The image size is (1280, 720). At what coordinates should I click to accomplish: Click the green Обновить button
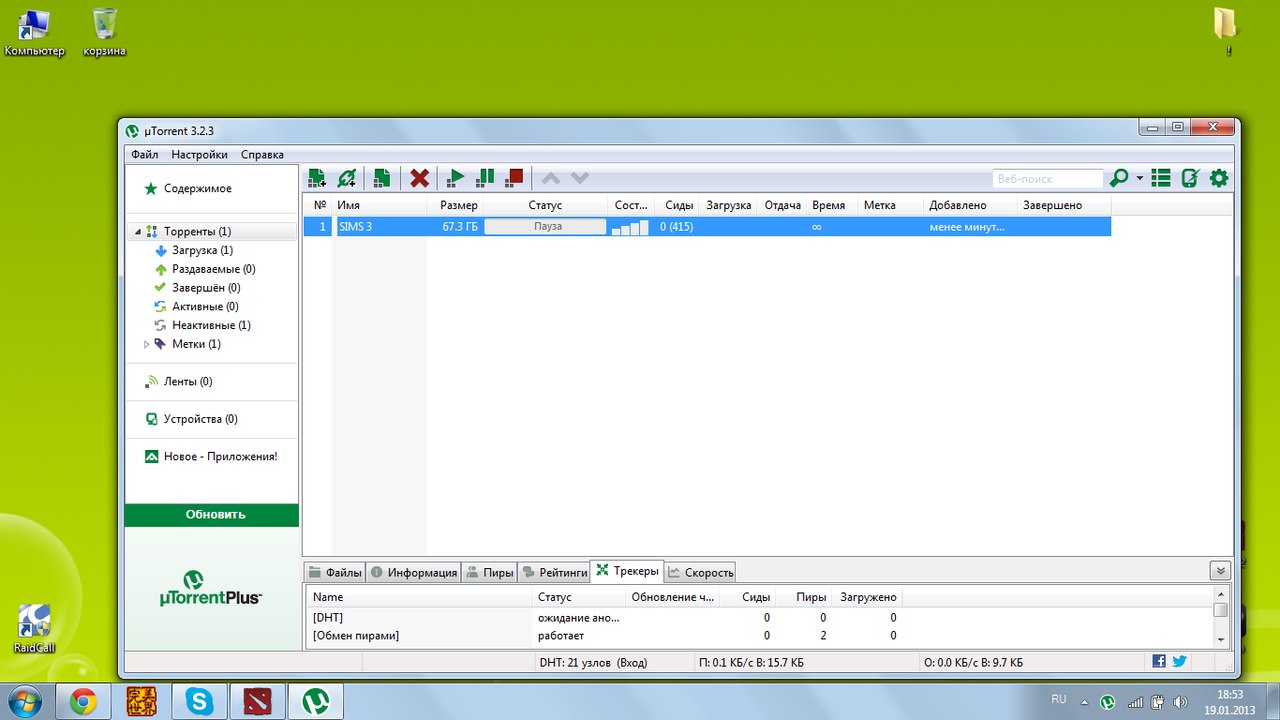[212, 515]
